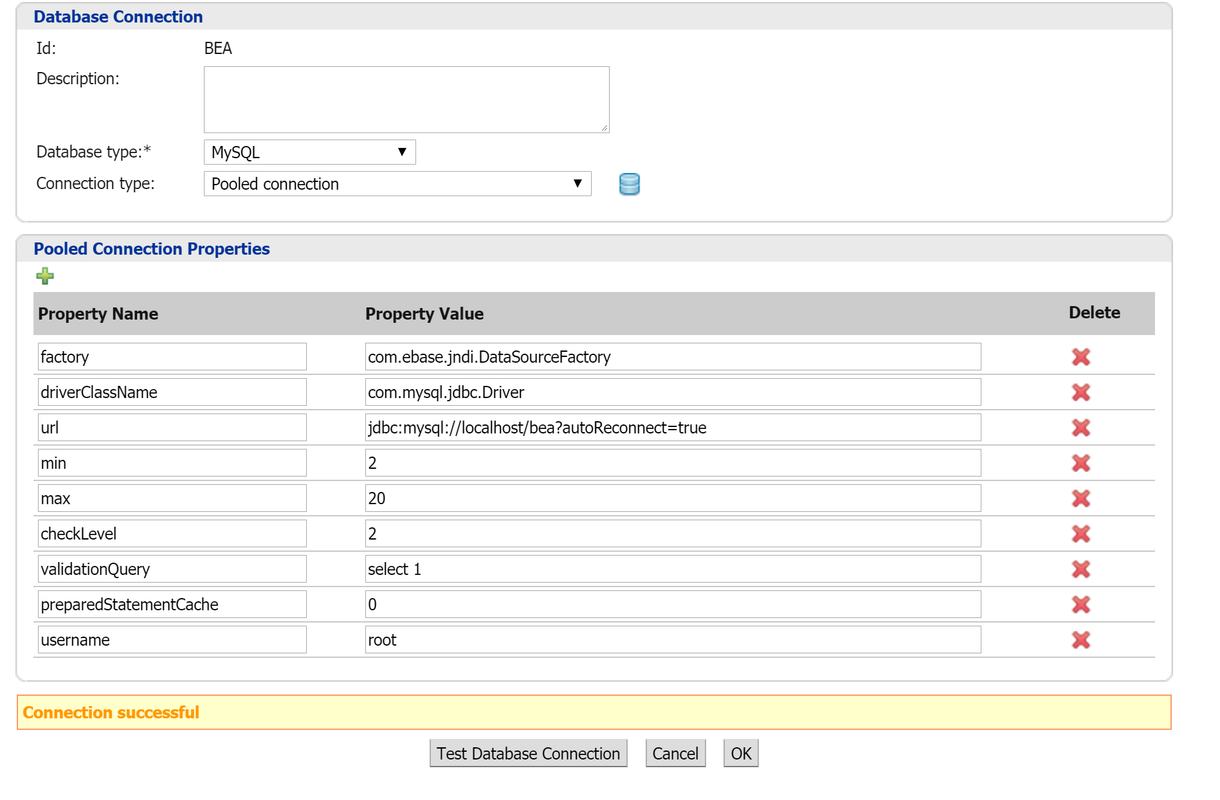
Task: Delete the checkLevel property row
Action: pyautogui.click(x=1080, y=534)
